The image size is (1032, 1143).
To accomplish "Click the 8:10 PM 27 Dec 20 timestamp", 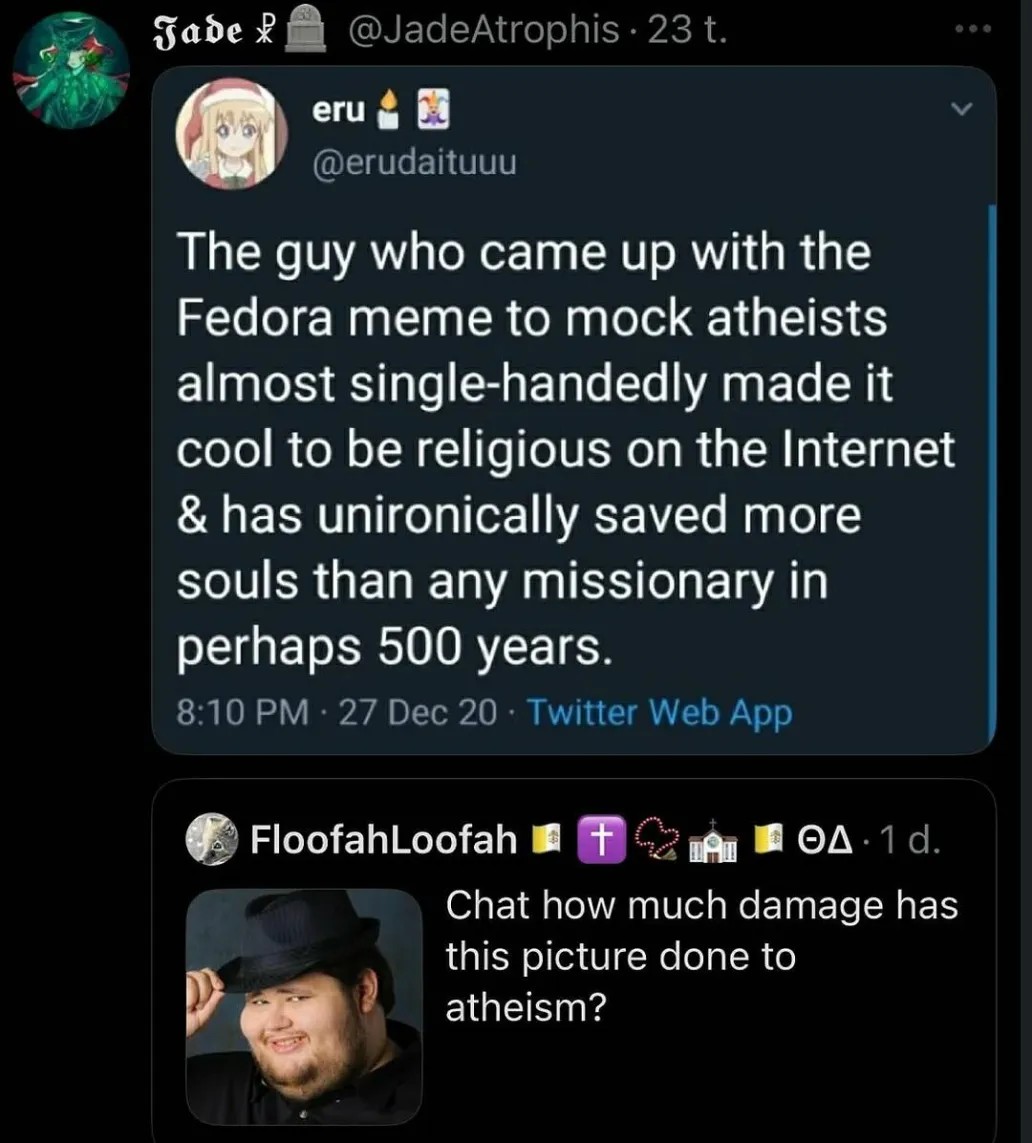I will (337, 712).
